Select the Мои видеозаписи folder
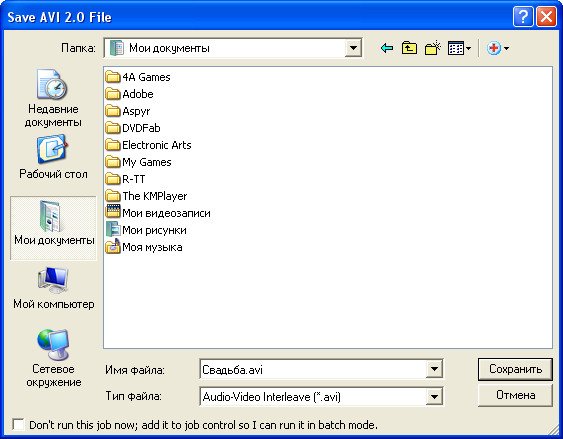Image resolution: width=563 pixels, height=439 pixels. click(158, 213)
